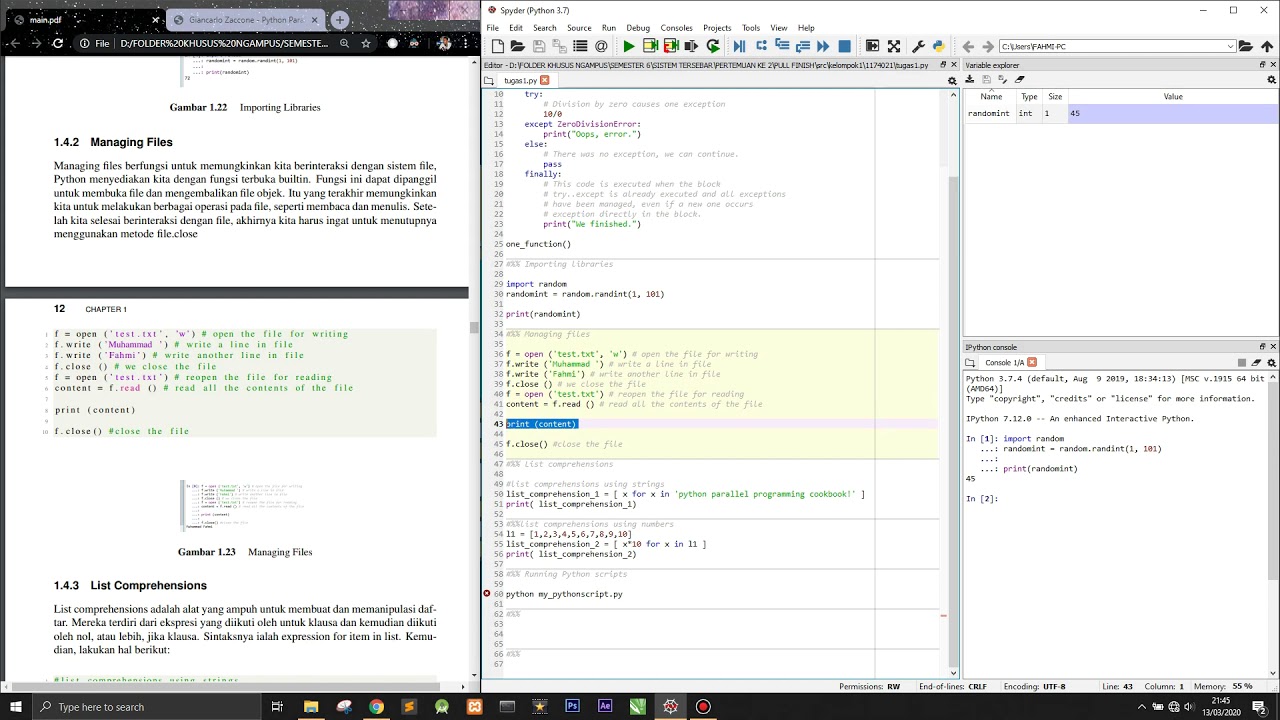Screen dimensions: 1280x720
Task: Maximize current pane using the fullscreen icon
Action: click(x=894, y=46)
